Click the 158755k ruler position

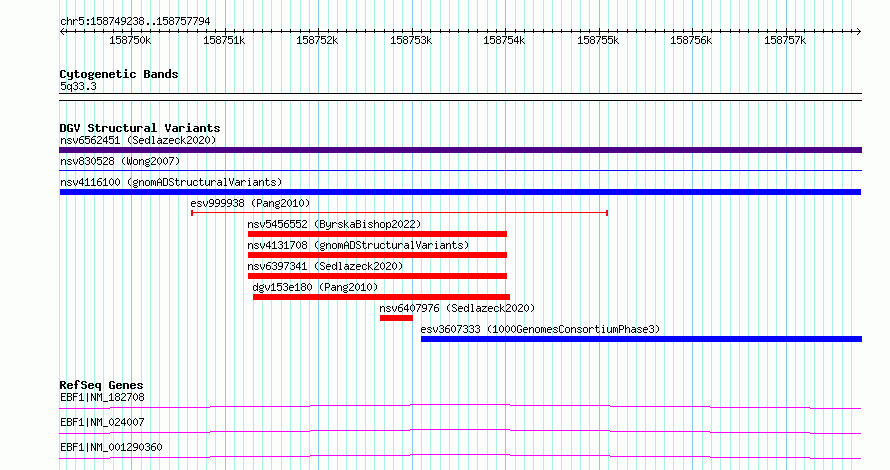coord(598,40)
